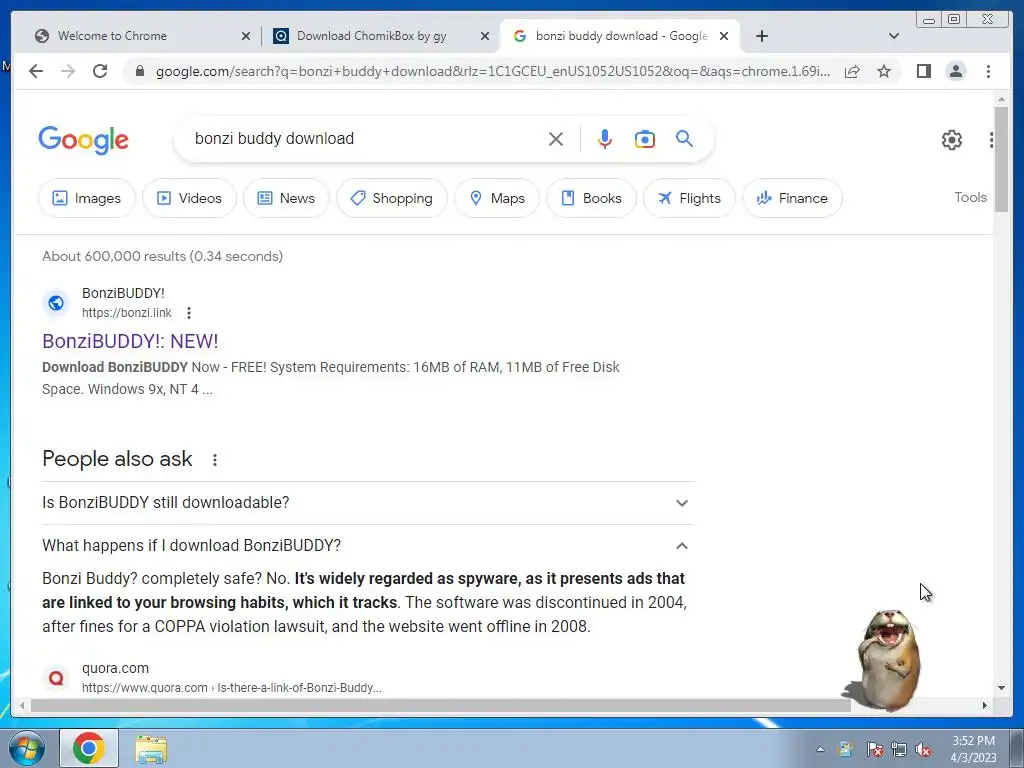Open a new Chrome tab
Viewport: 1024px width, 768px height.
point(761,36)
